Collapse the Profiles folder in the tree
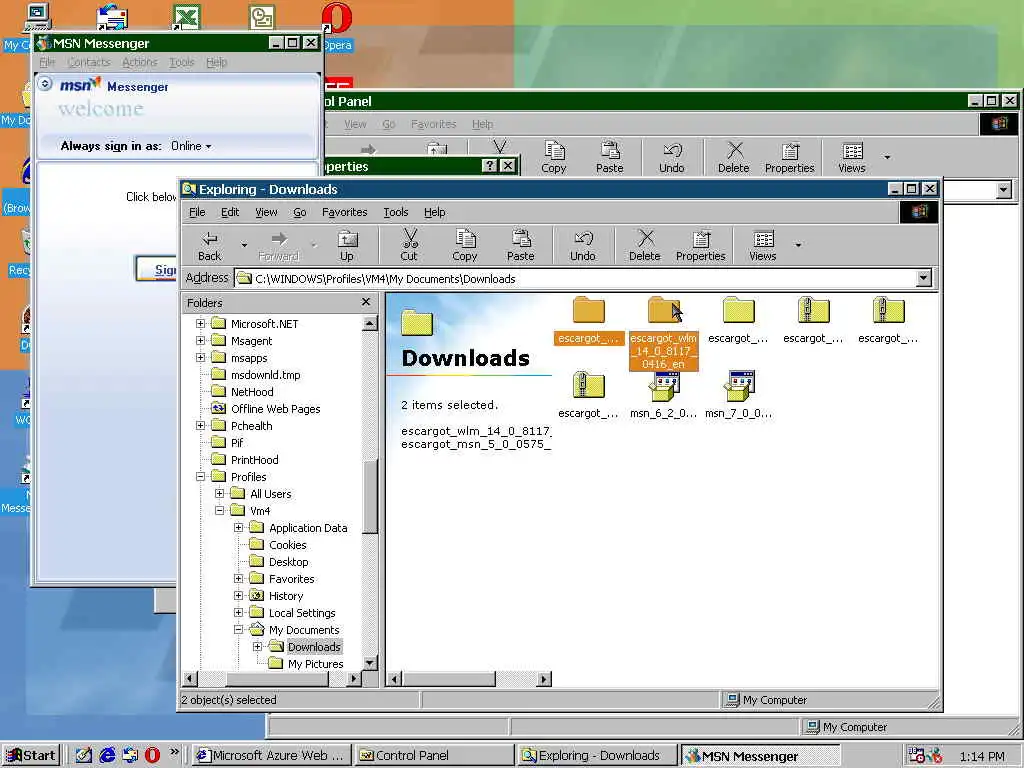 201,477
